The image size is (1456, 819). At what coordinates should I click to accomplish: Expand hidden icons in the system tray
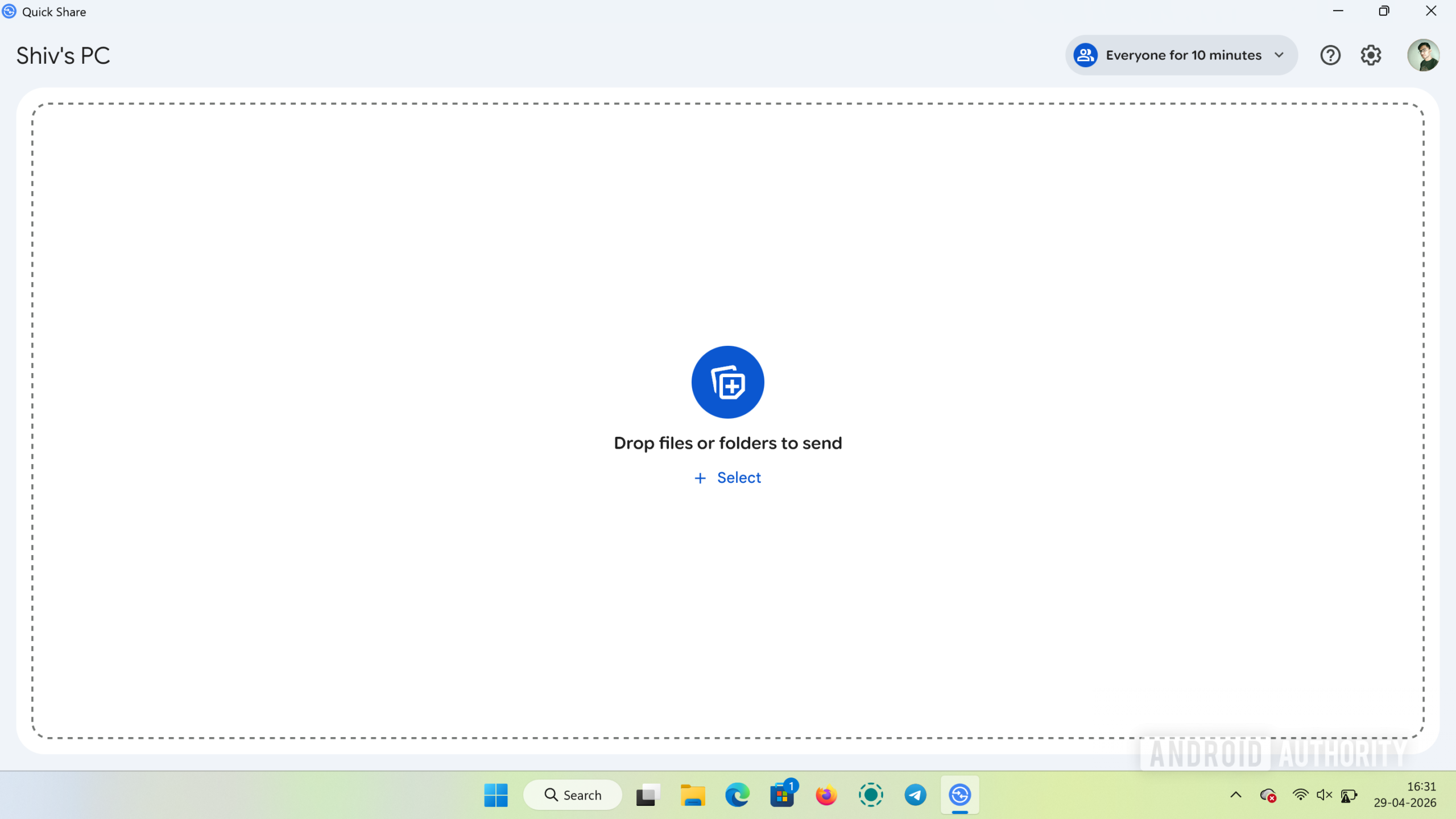click(x=1235, y=795)
